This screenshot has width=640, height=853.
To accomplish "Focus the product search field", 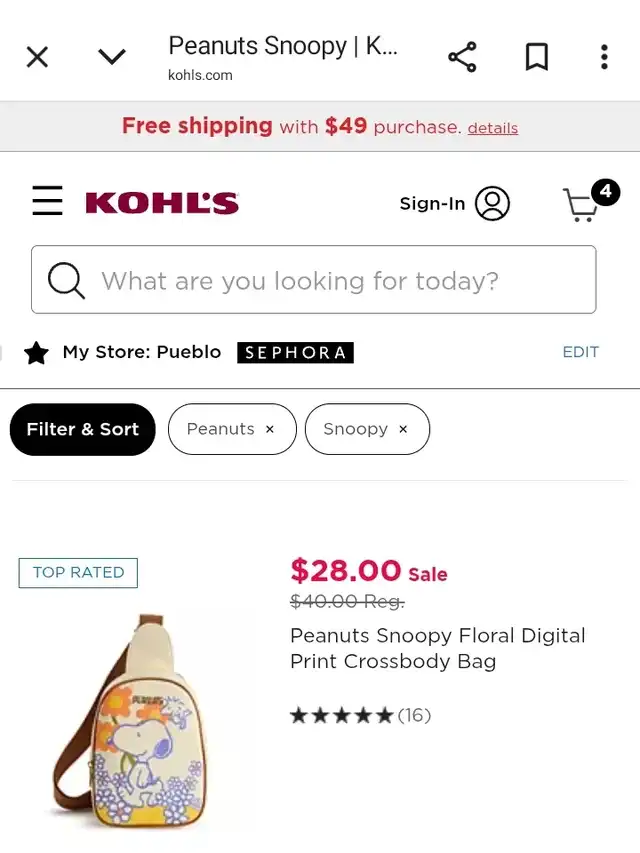I will [x=330, y=281].
